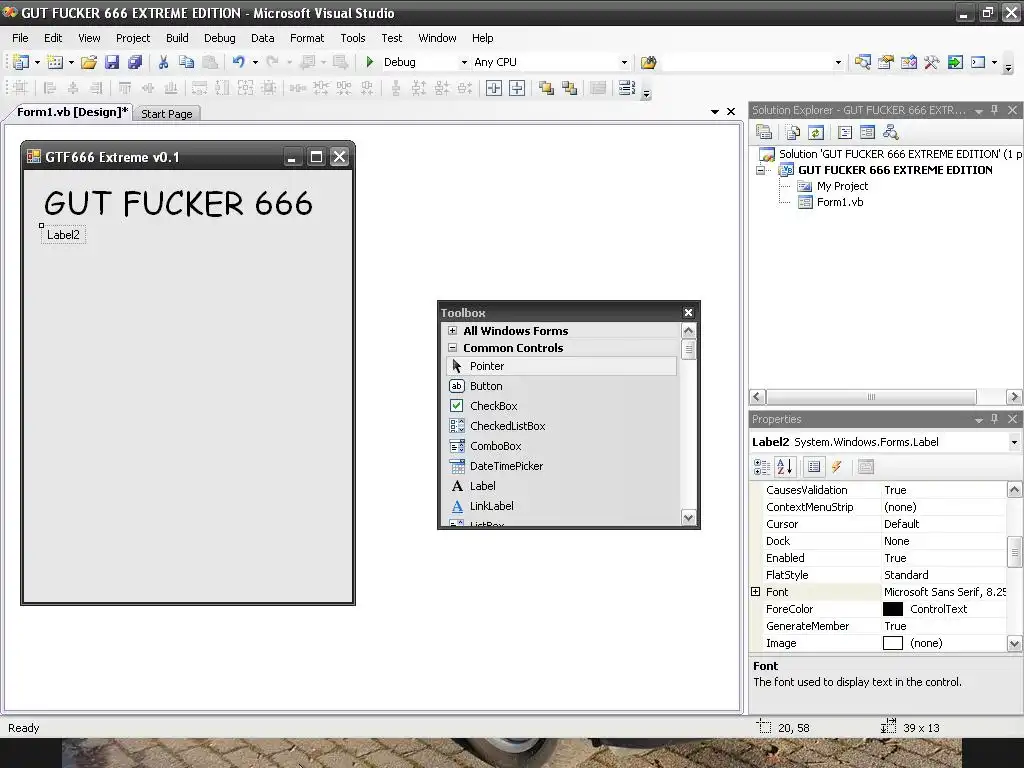Click View Code icon in Solution Explorer
The height and width of the screenshot is (768, 1024).
(x=844, y=133)
